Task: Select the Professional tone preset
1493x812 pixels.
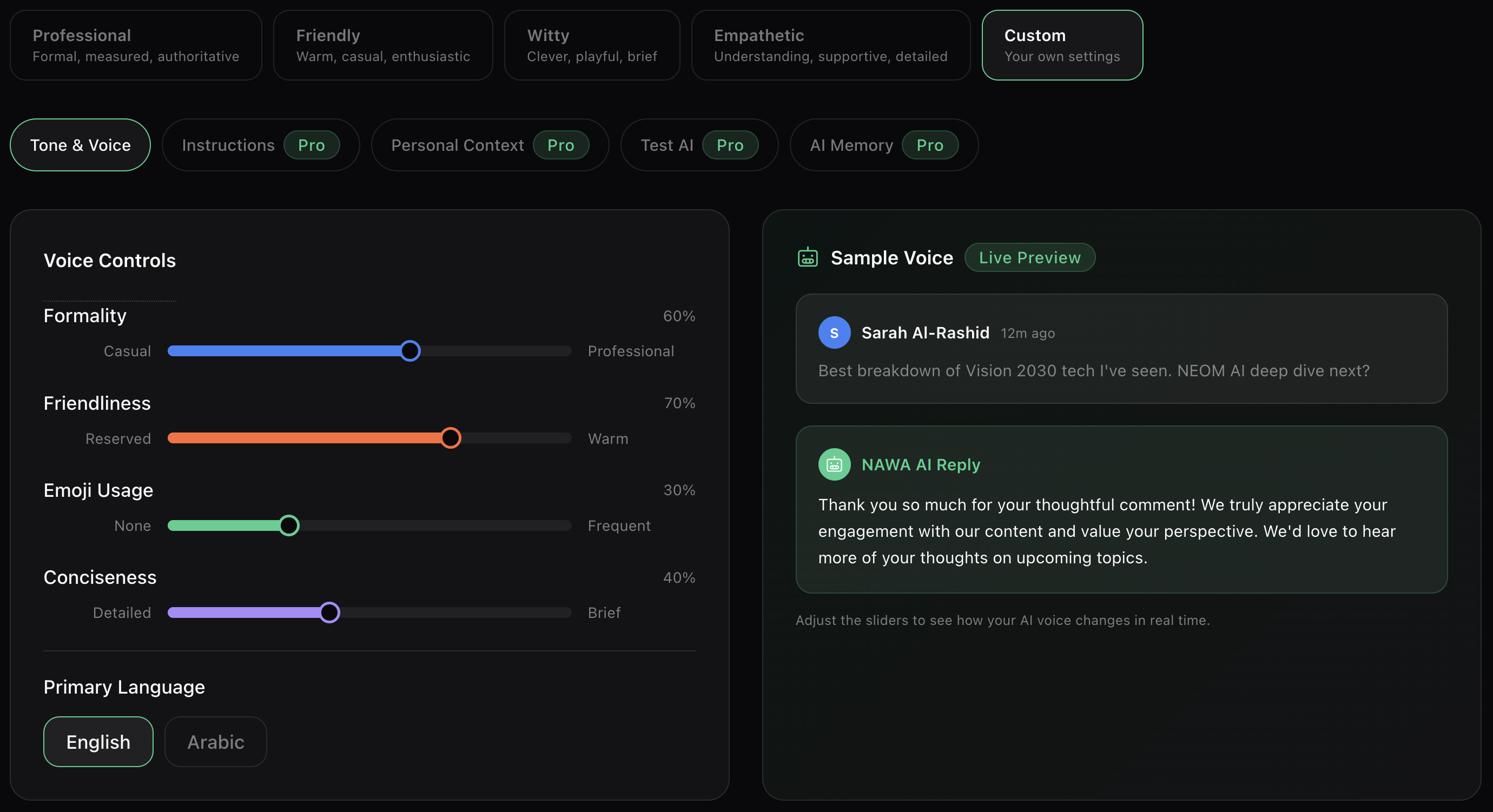Action: (x=136, y=45)
